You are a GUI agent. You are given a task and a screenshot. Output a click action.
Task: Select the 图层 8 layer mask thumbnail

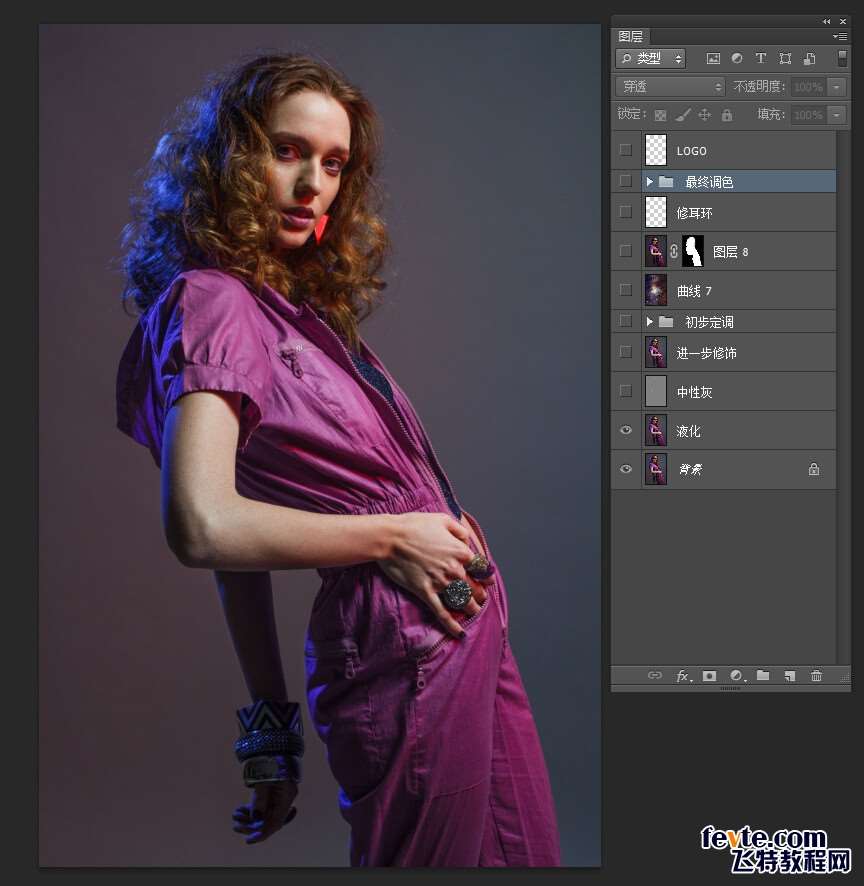[x=693, y=251]
